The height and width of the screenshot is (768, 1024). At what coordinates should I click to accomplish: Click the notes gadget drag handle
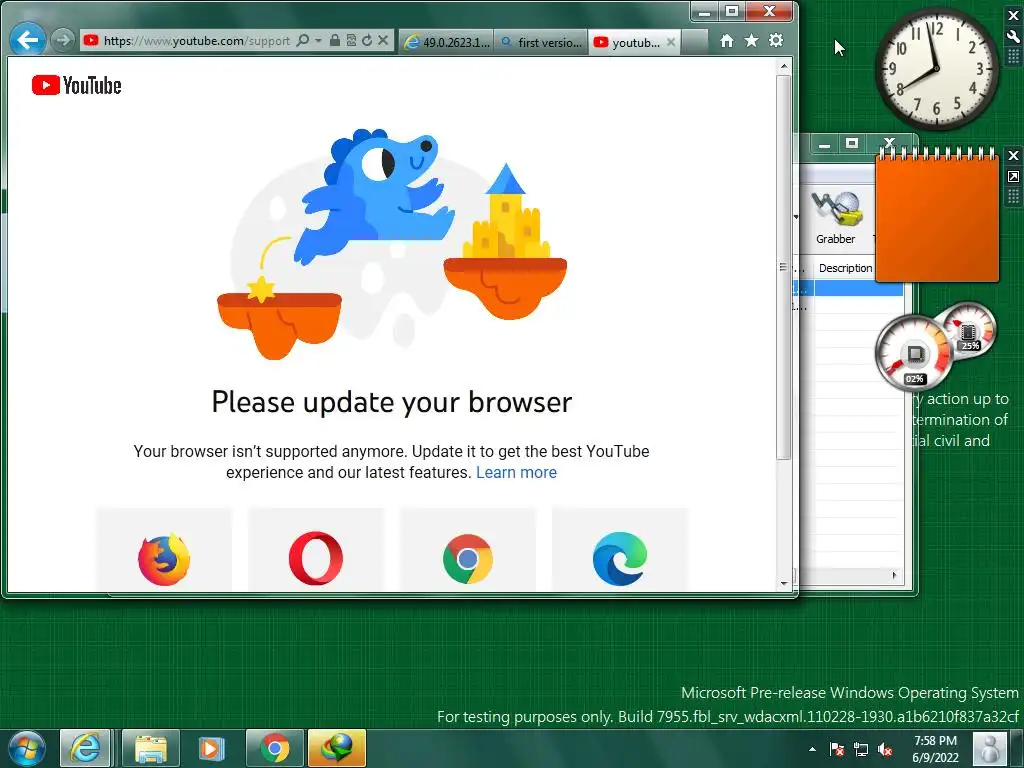click(x=1014, y=197)
